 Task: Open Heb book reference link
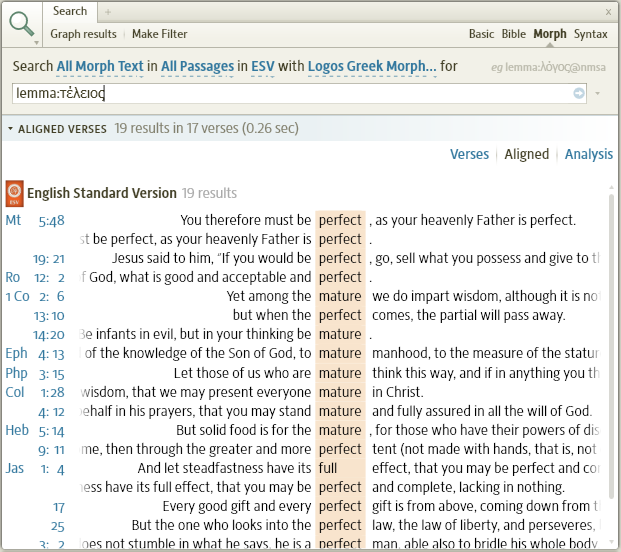click(17, 430)
